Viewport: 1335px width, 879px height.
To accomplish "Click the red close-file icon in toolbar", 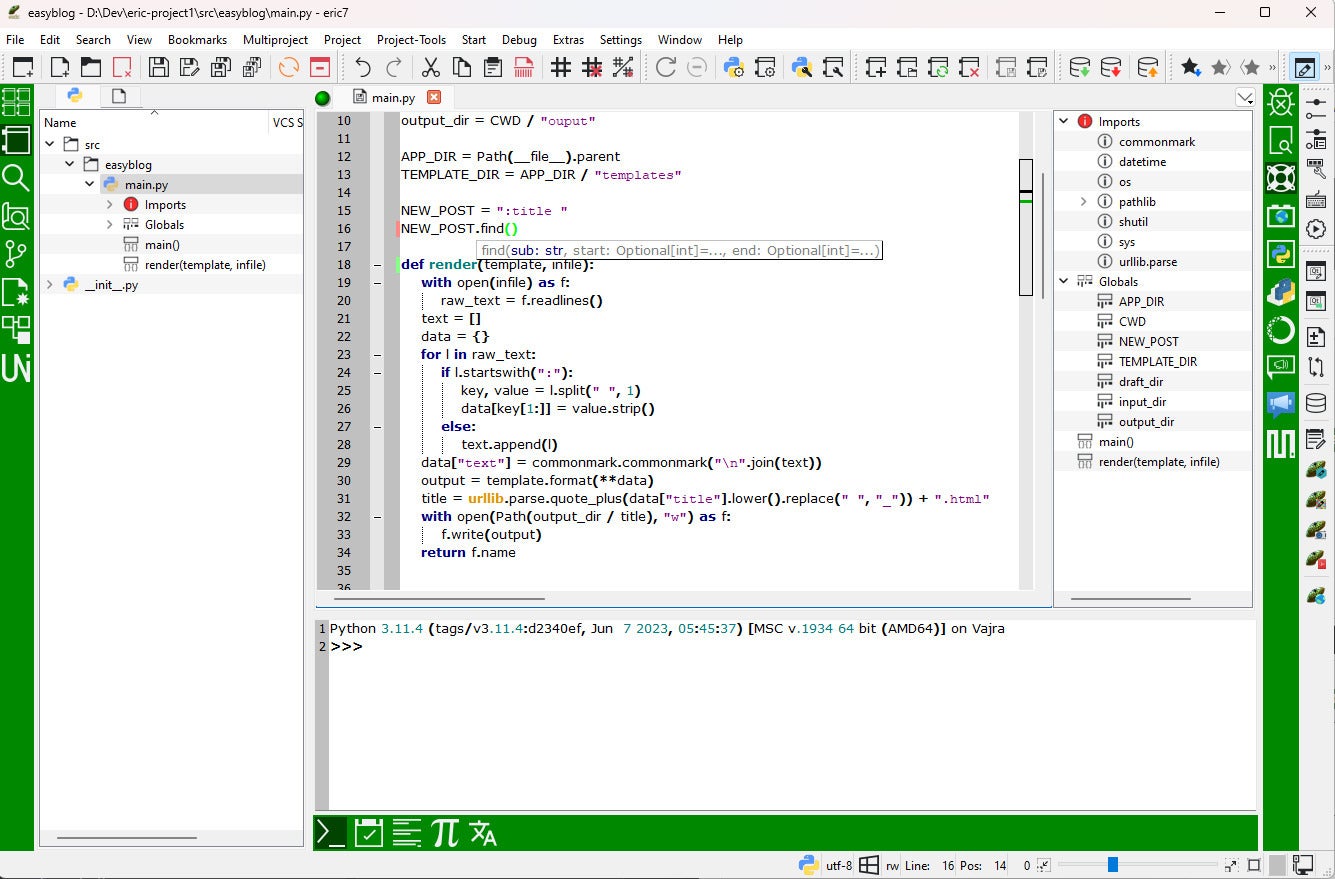I will [x=320, y=68].
